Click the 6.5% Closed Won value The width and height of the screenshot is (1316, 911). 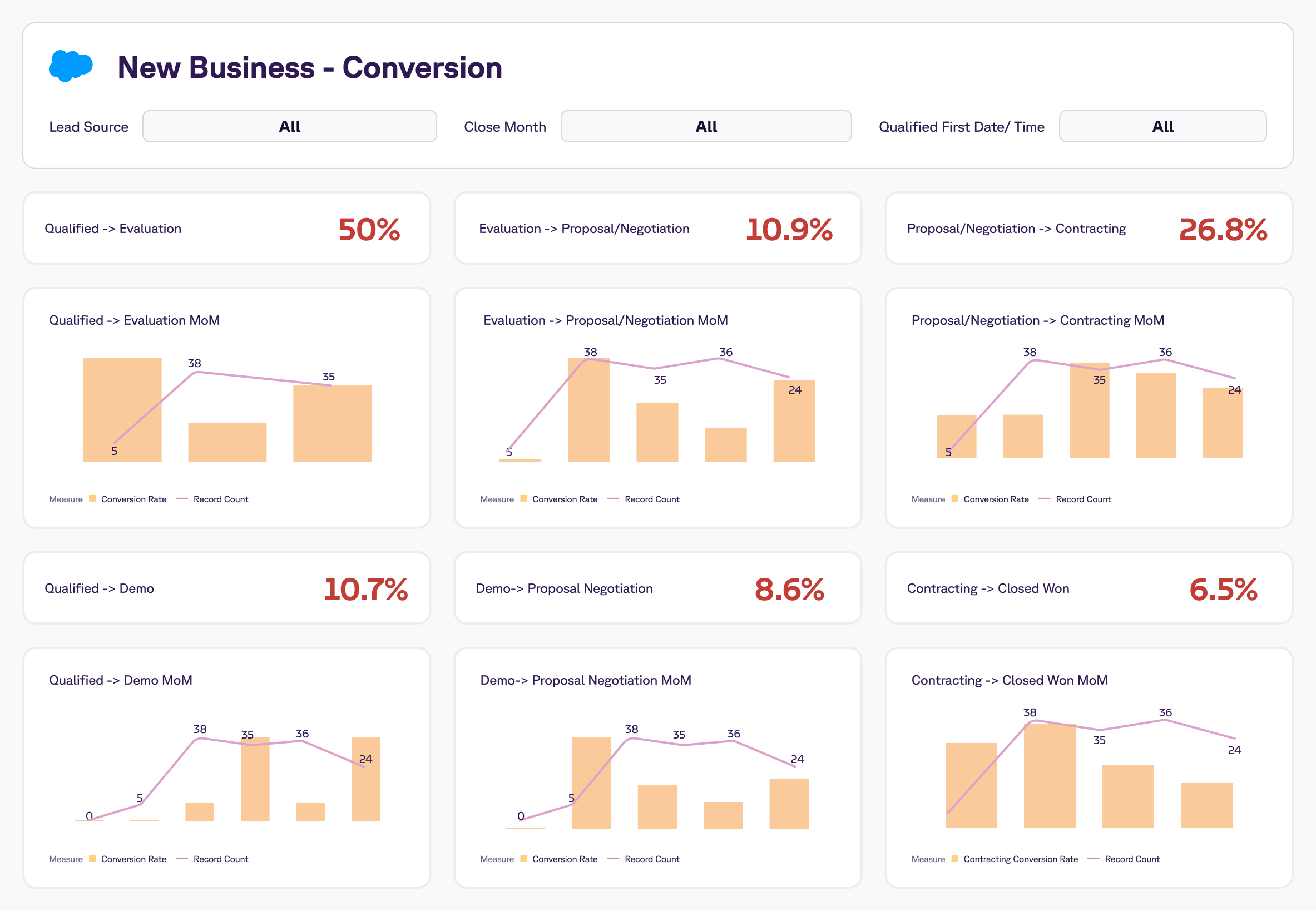(x=1223, y=589)
